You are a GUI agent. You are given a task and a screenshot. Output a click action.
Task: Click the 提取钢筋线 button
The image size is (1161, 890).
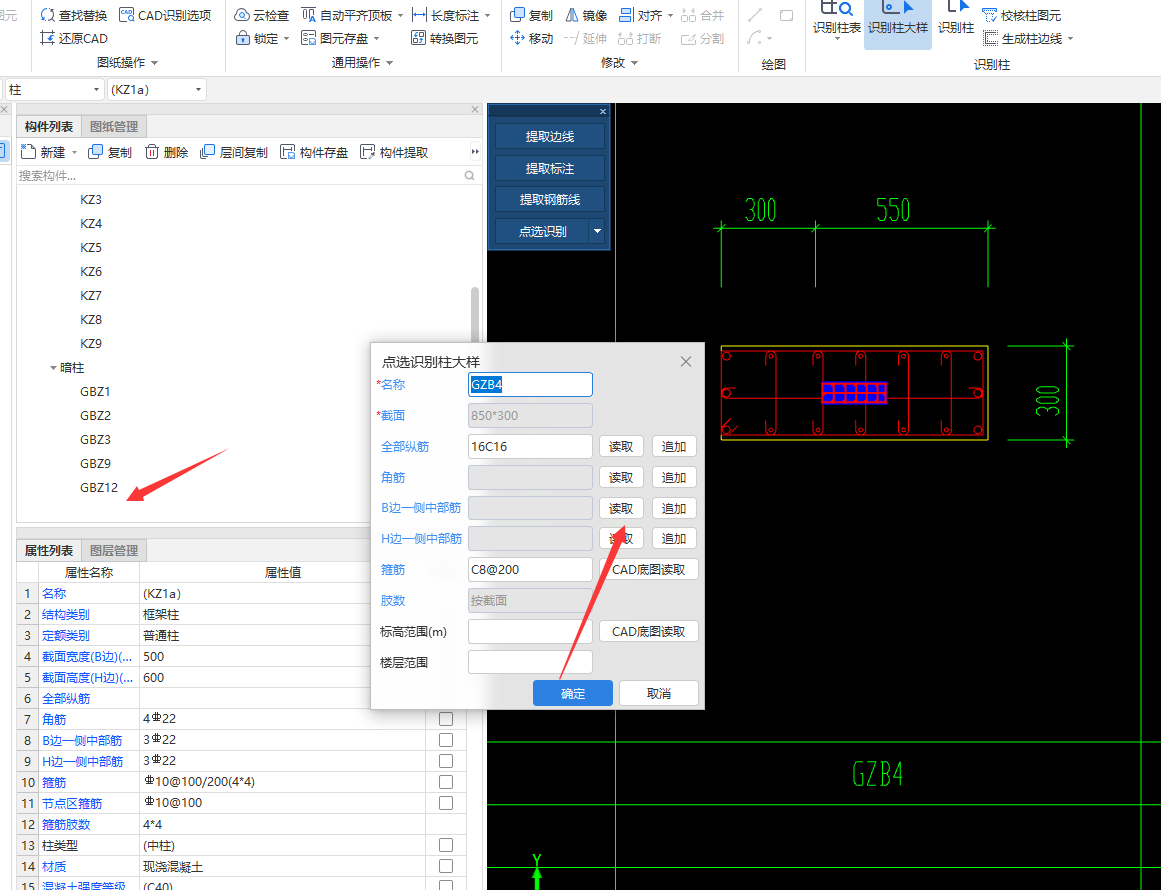[x=549, y=199]
